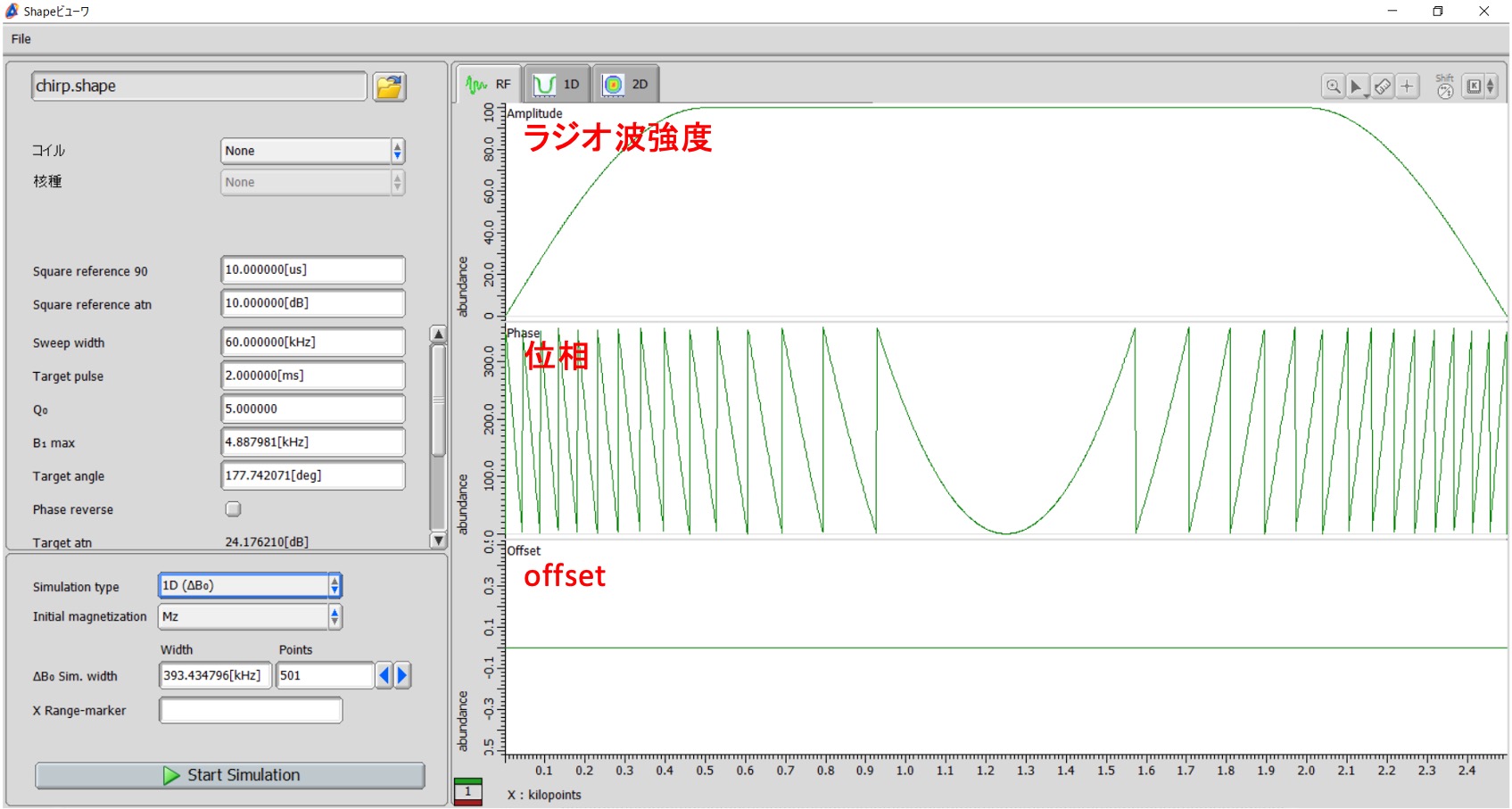Select the crosshair cursor tool
This screenshot has height=809, width=1512.
coord(1407,87)
